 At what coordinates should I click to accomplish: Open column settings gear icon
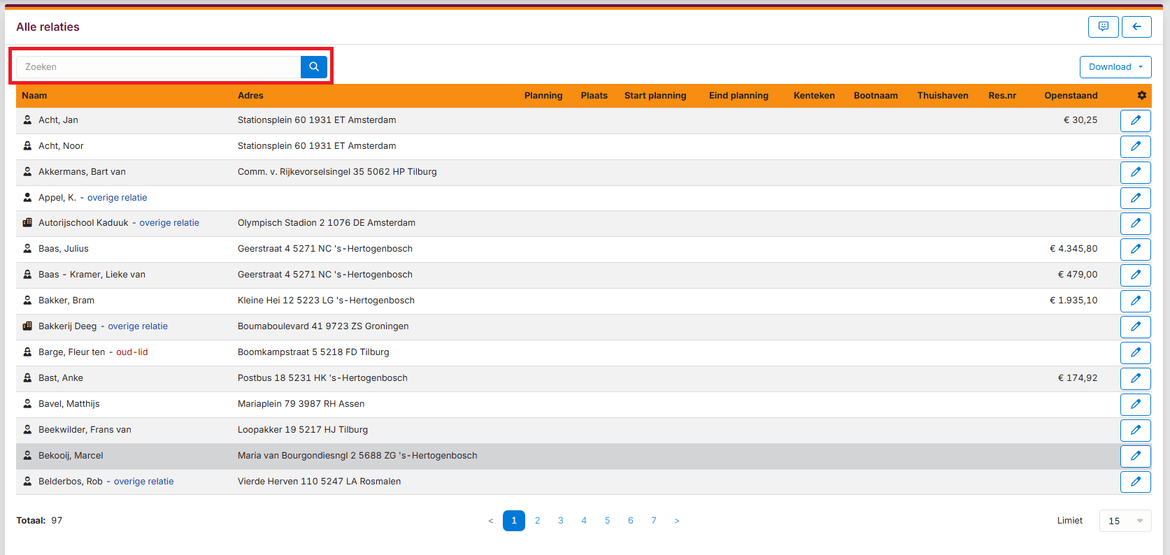pos(1142,96)
